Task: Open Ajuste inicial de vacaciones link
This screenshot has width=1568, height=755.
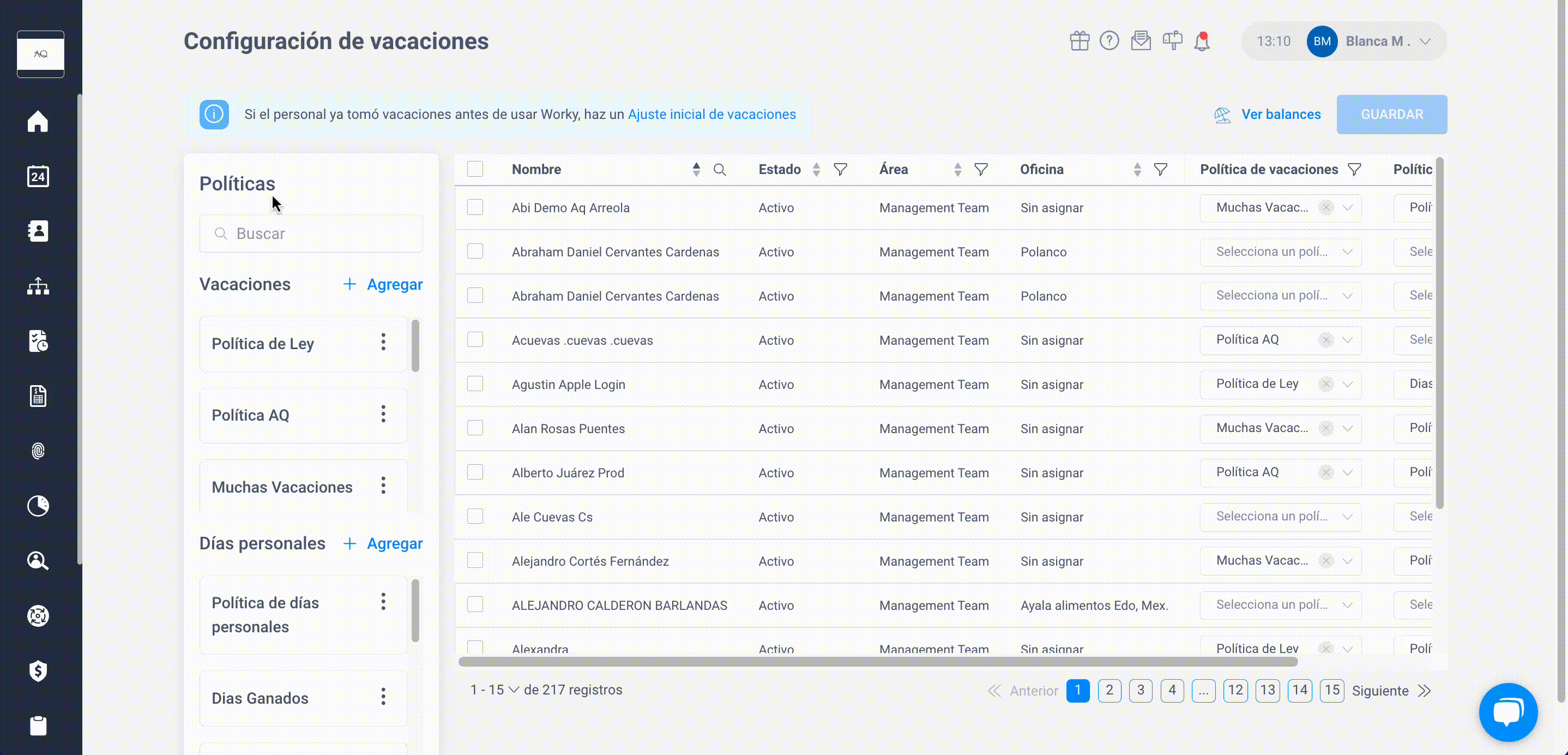Action: pos(711,114)
